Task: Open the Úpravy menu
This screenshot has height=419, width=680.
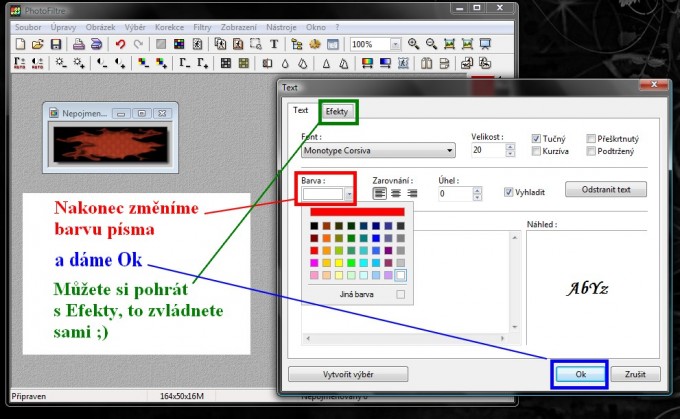Action: click(x=63, y=27)
